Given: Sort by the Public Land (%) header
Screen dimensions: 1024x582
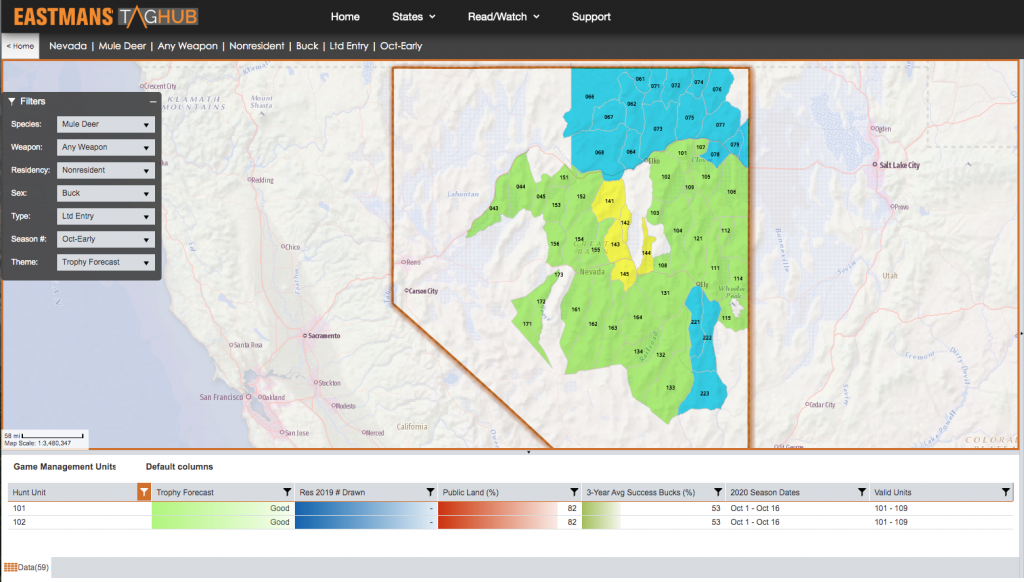Looking at the screenshot, I should click(x=470, y=492).
